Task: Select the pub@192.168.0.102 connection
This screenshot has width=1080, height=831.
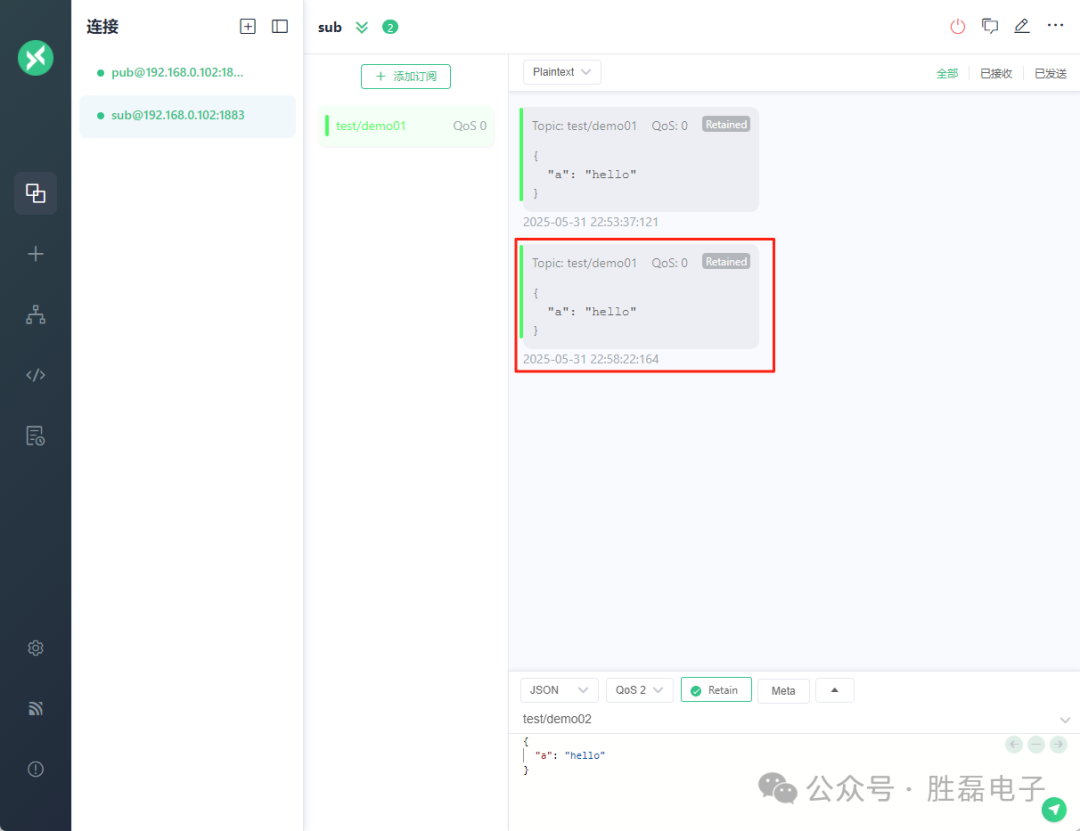Action: coord(187,72)
